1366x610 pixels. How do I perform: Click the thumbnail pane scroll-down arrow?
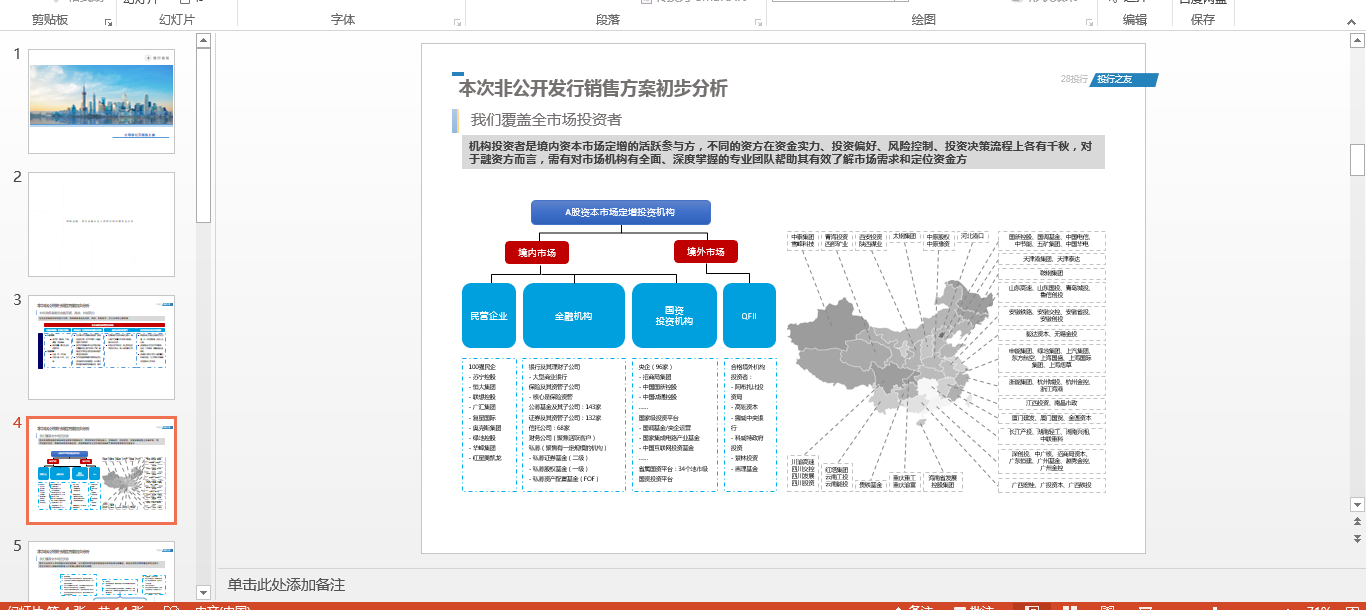204,592
